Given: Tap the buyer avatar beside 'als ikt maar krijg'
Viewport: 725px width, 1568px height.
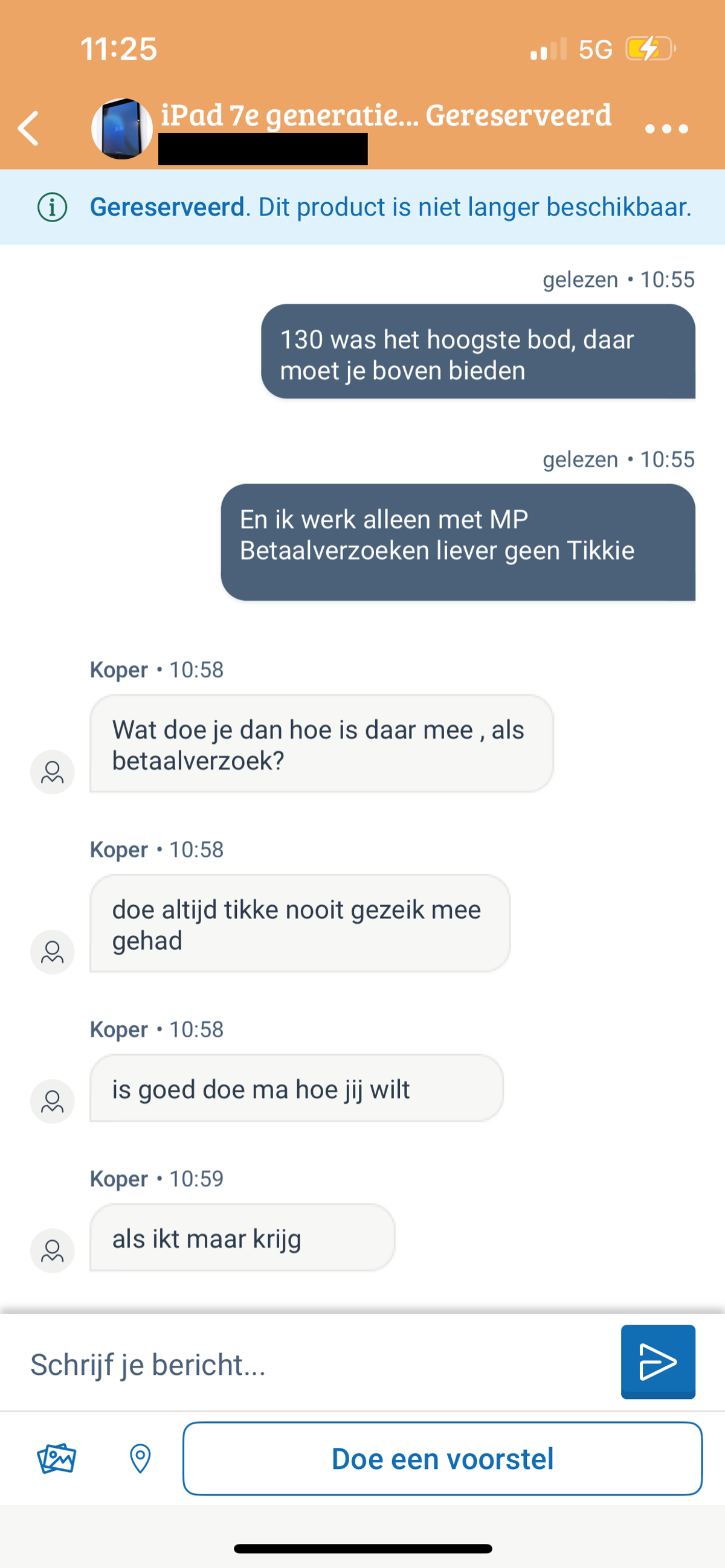Looking at the screenshot, I should (53, 1250).
